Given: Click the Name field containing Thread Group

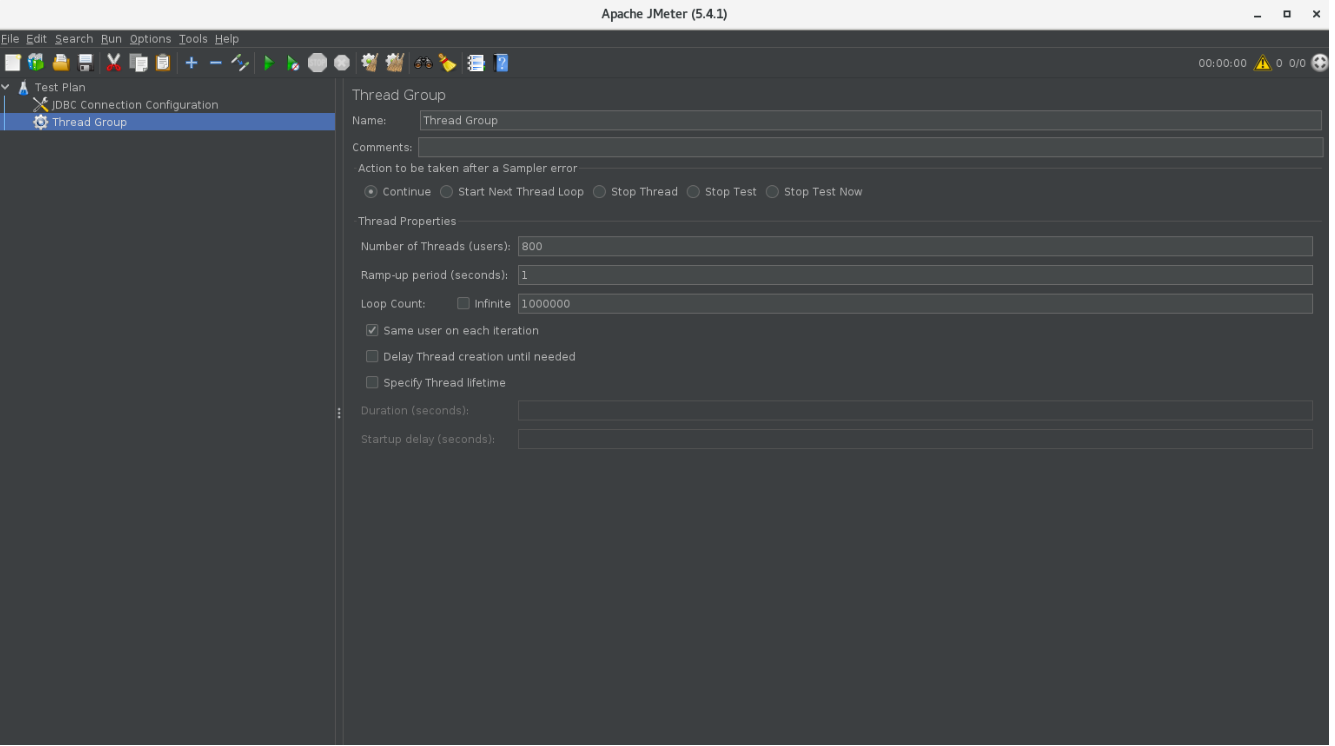Looking at the screenshot, I should [x=870, y=120].
